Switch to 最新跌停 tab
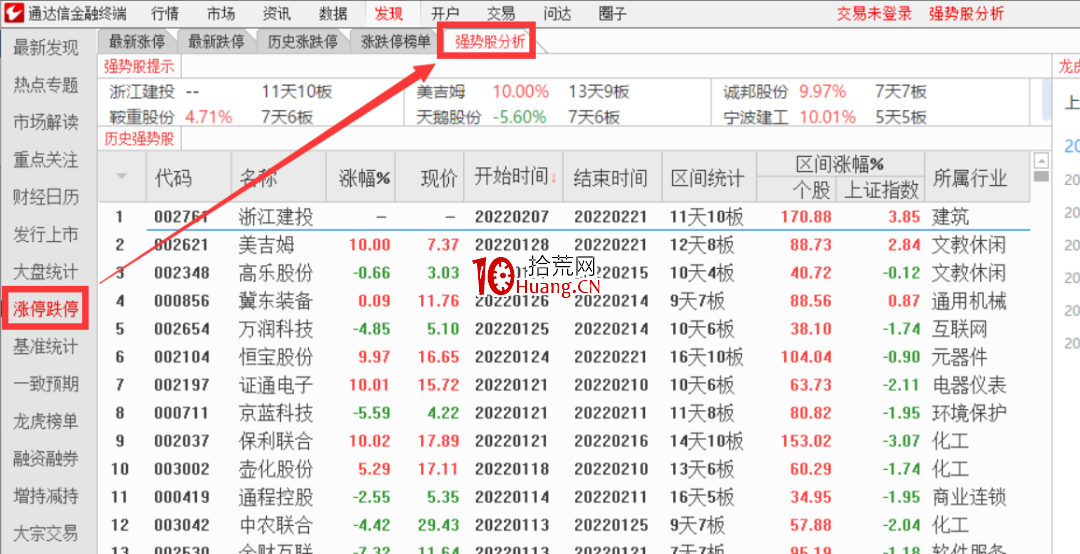The image size is (1080, 554). tap(216, 42)
